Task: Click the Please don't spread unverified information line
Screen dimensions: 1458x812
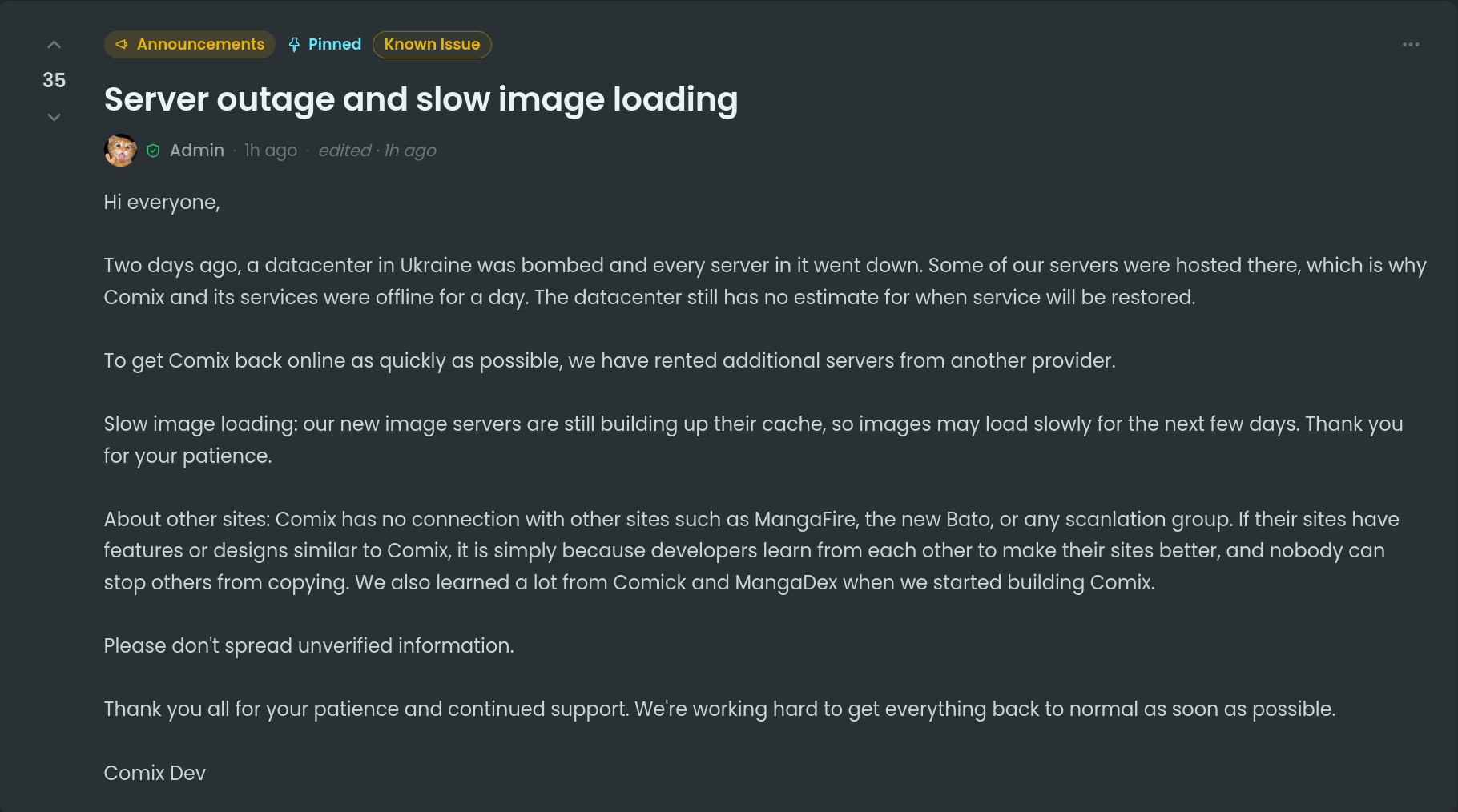Action: pos(309,645)
